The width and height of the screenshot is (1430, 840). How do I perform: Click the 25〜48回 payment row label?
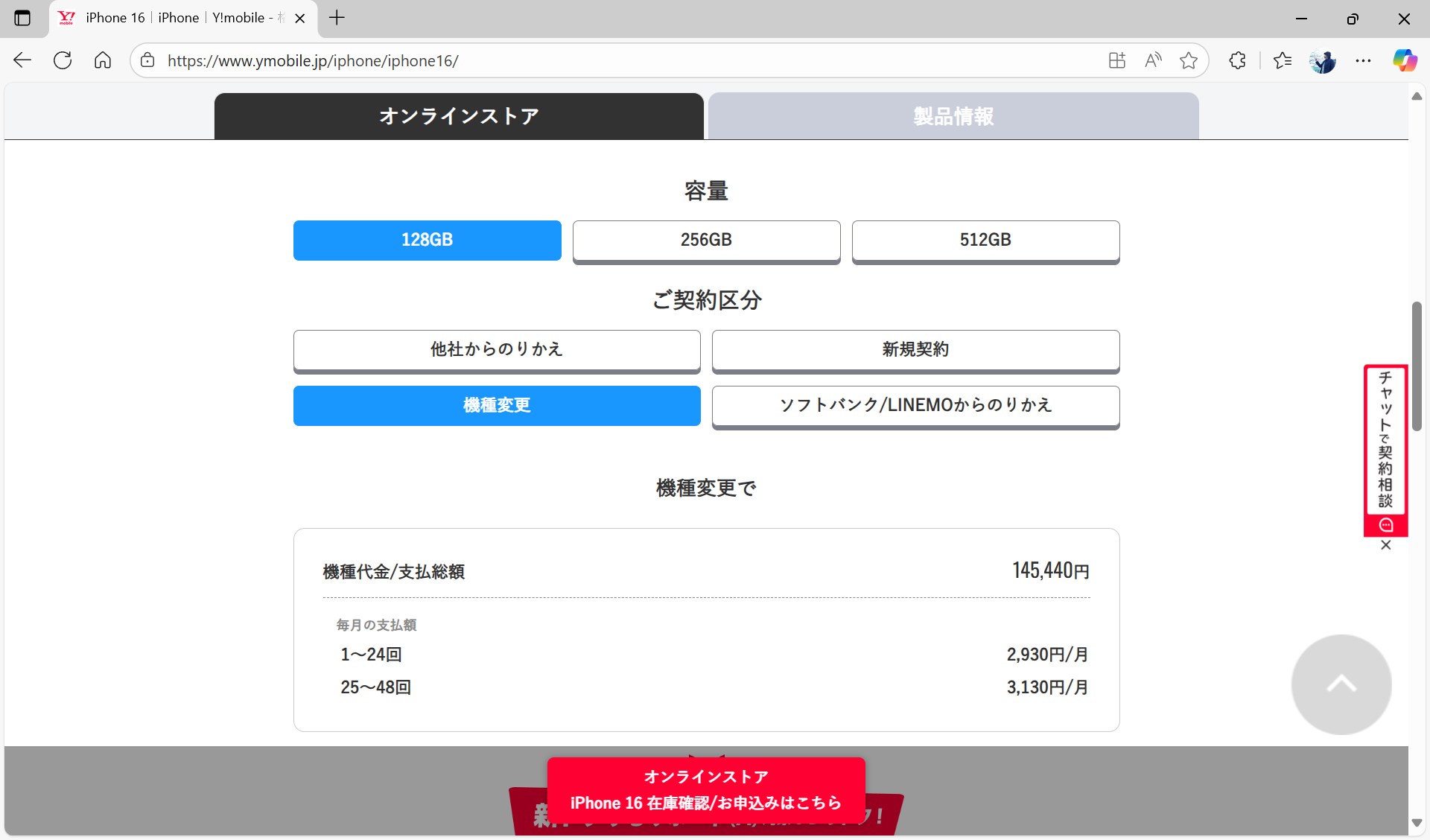point(376,687)
